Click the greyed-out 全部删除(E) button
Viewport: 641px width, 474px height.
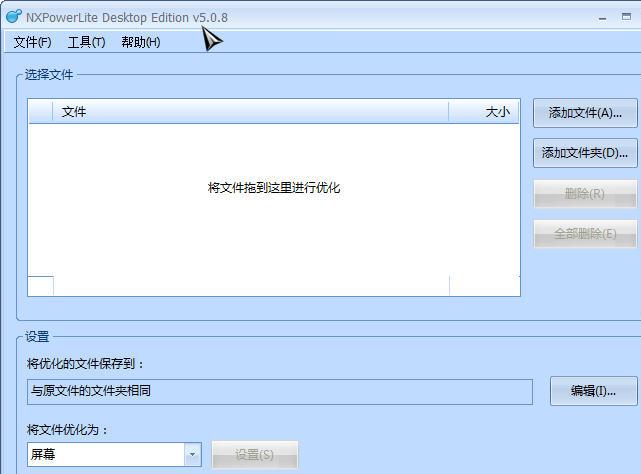(x=584, y=234)
